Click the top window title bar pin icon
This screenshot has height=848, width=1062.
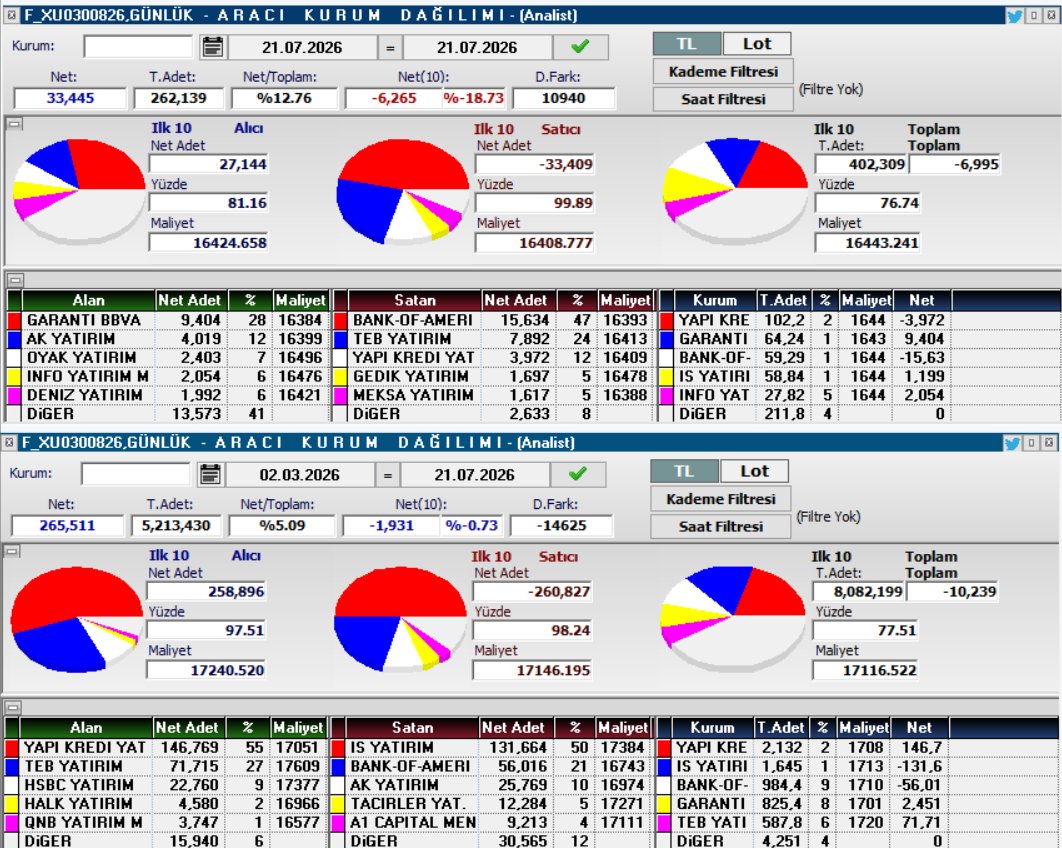pos(1034,15)
